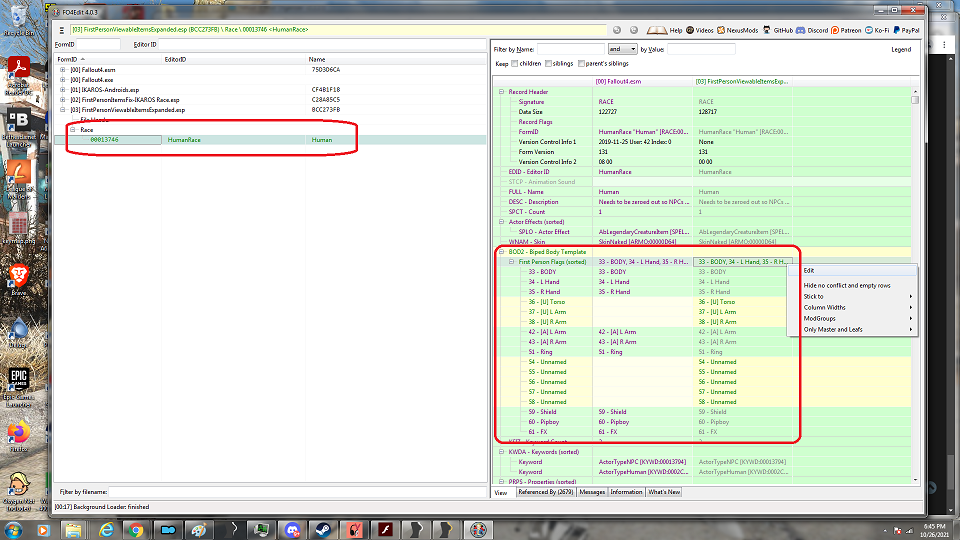Viewport: 960px width, 540px height.
Task: Collapse Record Header section
Action: (x=501, y=92)
